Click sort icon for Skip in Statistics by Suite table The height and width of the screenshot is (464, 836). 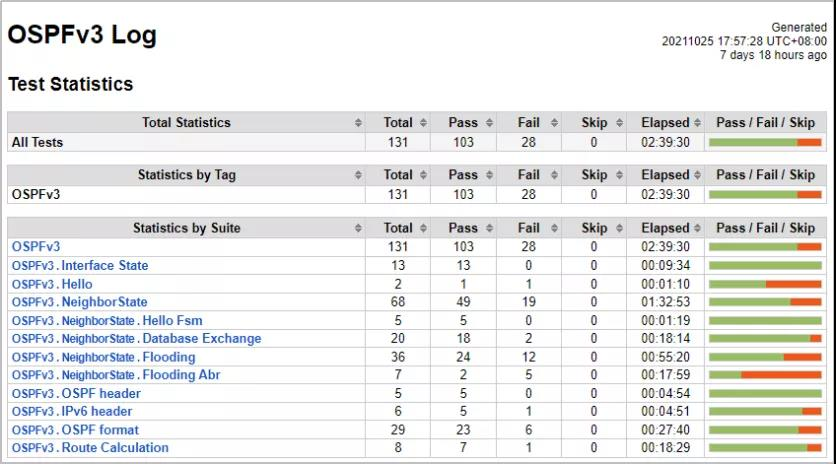click(x=622, y=229)
